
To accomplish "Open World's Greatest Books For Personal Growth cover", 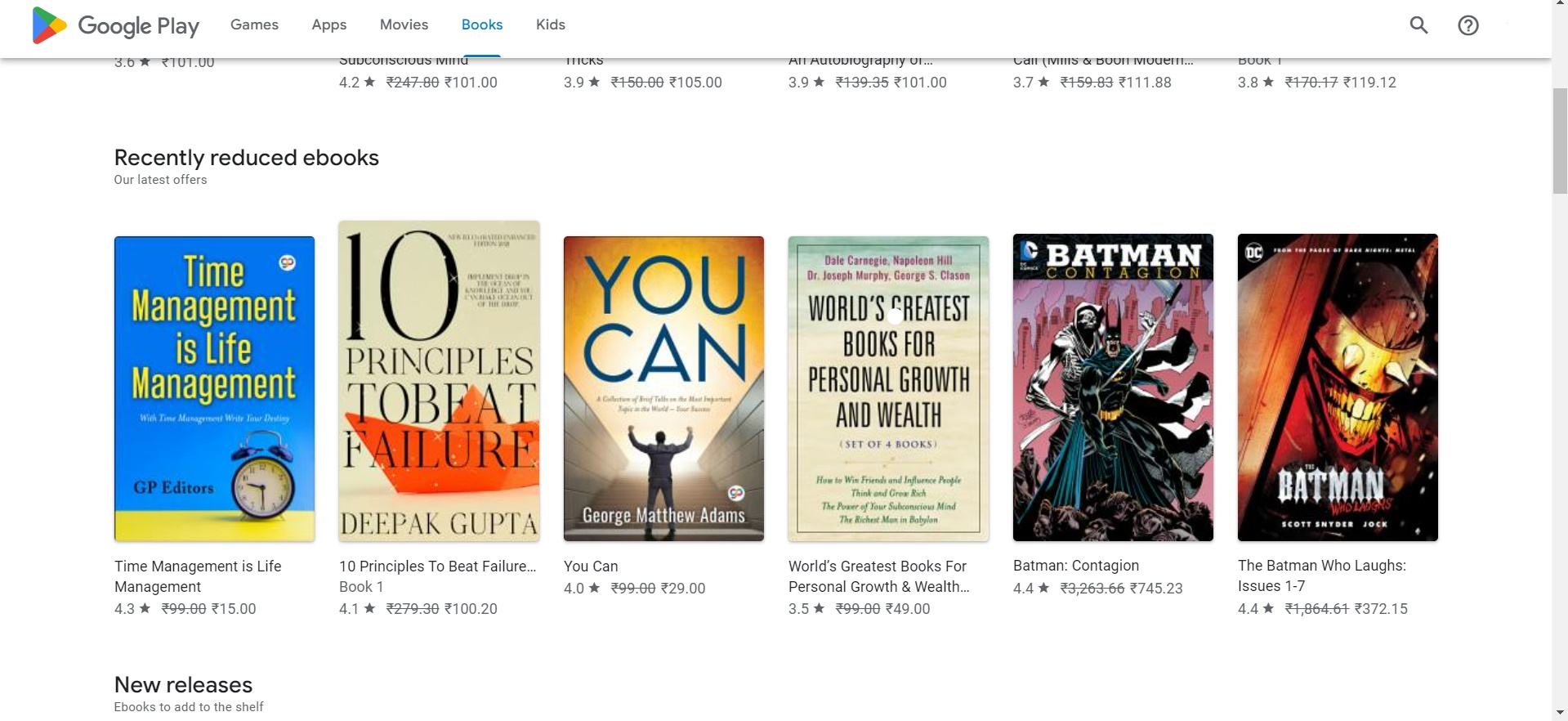I will point(888,389).
